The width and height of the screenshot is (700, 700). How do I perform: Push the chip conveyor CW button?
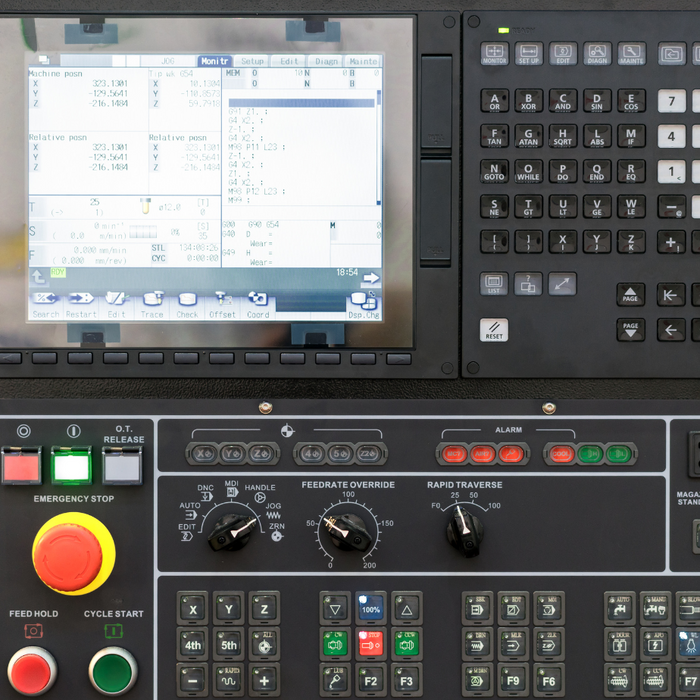(x=620, y=679)
